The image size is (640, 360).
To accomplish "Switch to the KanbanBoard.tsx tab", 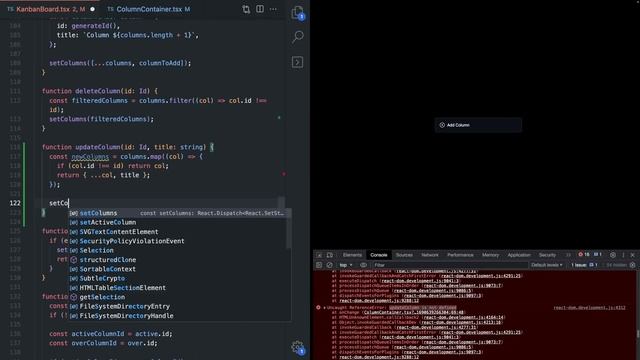I will point(51,9).
